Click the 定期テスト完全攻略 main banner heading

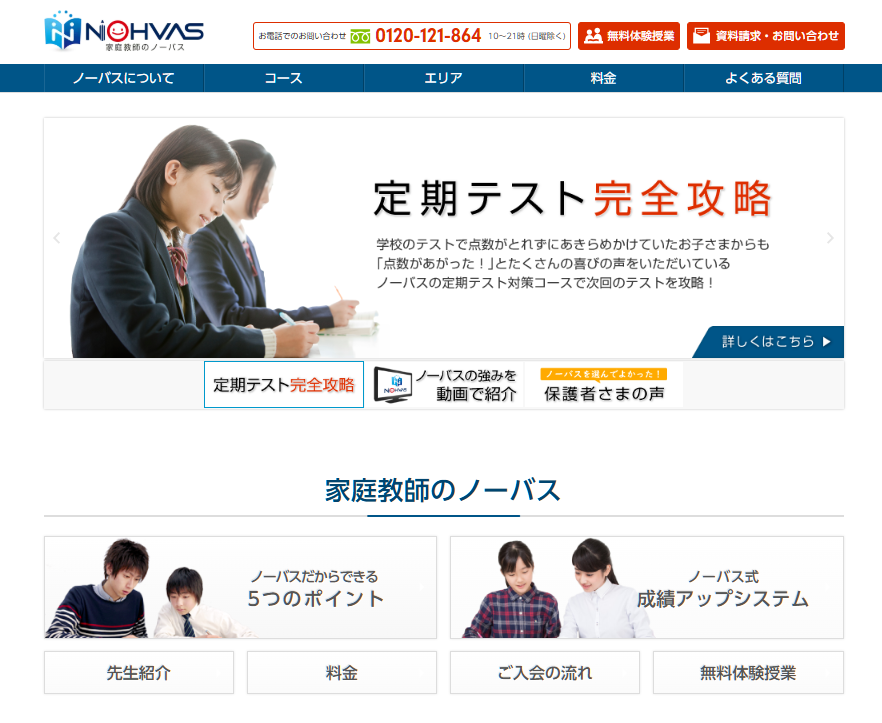pyautogui.click(x=572, y=199)
